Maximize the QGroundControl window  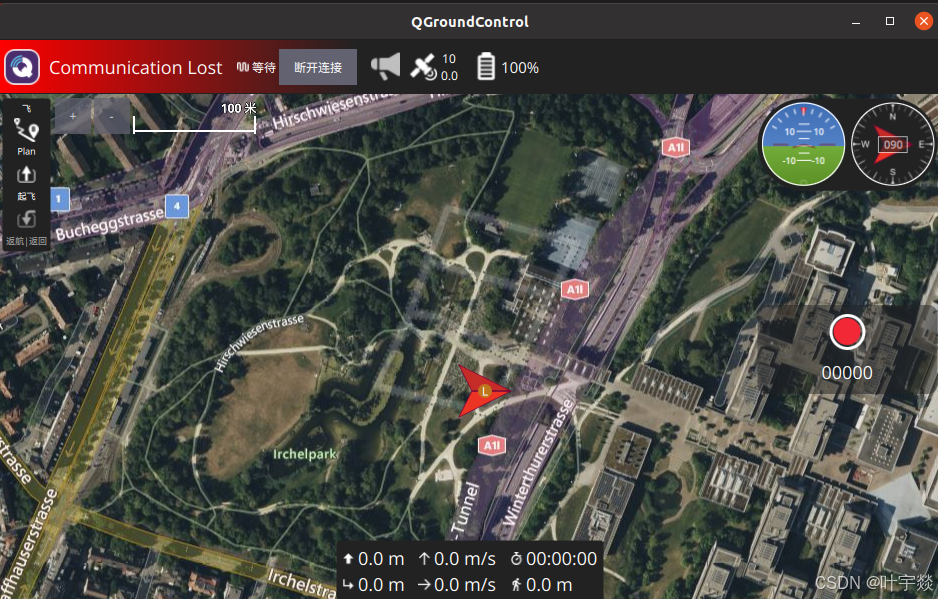(890, 22)
